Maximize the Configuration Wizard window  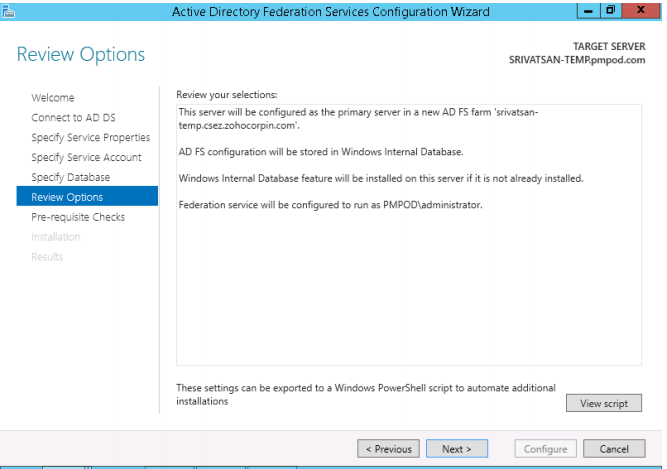pyautogui.click(x=610, y=10)
